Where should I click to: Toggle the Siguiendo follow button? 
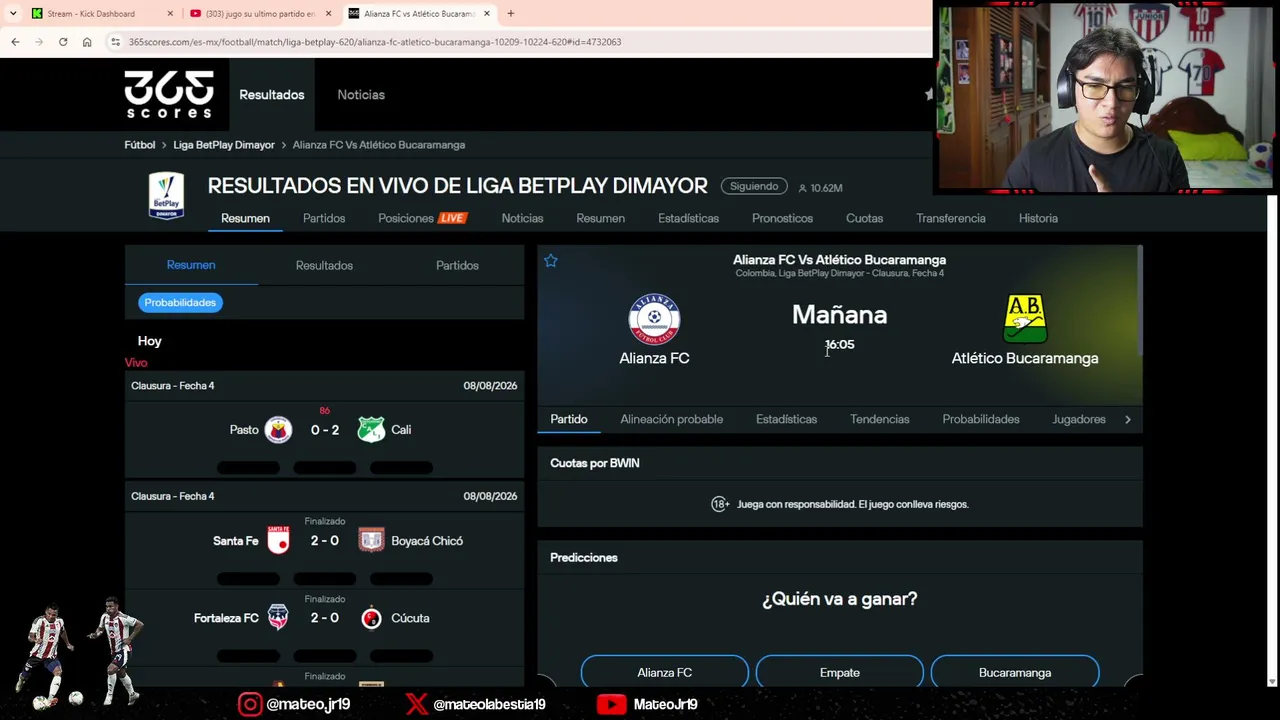[x=754, y=187]
